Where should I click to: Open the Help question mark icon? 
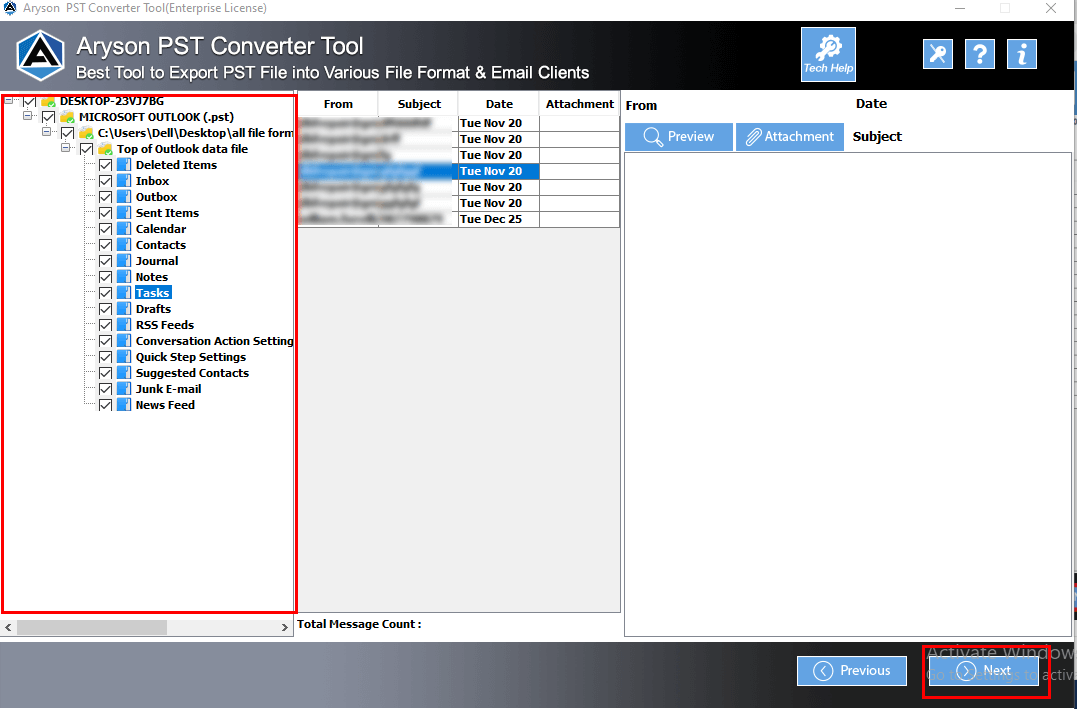coord(979,54)
